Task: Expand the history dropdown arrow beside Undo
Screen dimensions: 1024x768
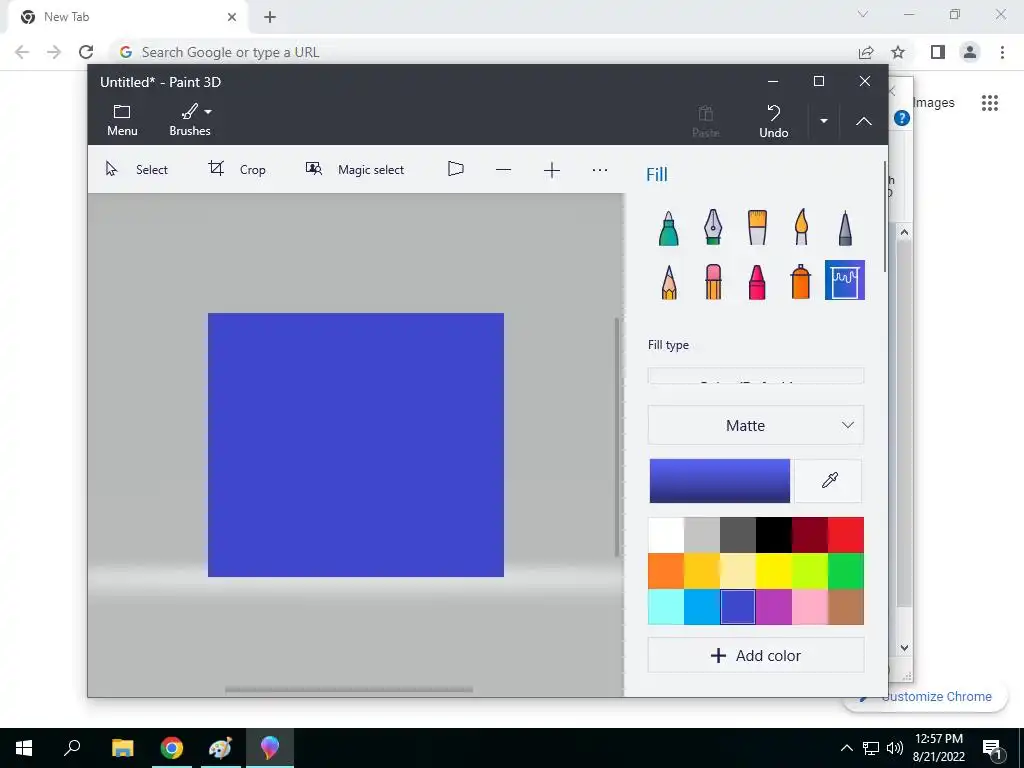Action: coord(824,121)
